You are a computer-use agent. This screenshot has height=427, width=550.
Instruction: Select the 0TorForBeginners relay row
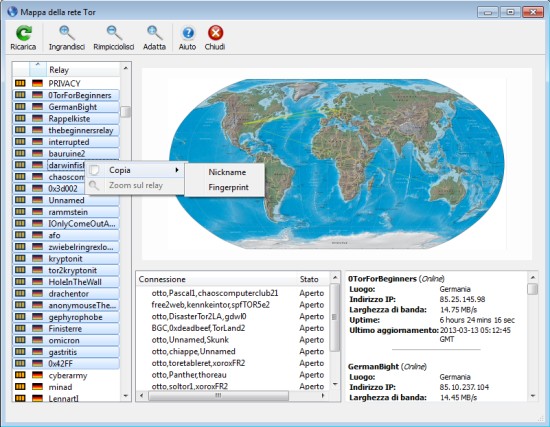pos(66,95)
